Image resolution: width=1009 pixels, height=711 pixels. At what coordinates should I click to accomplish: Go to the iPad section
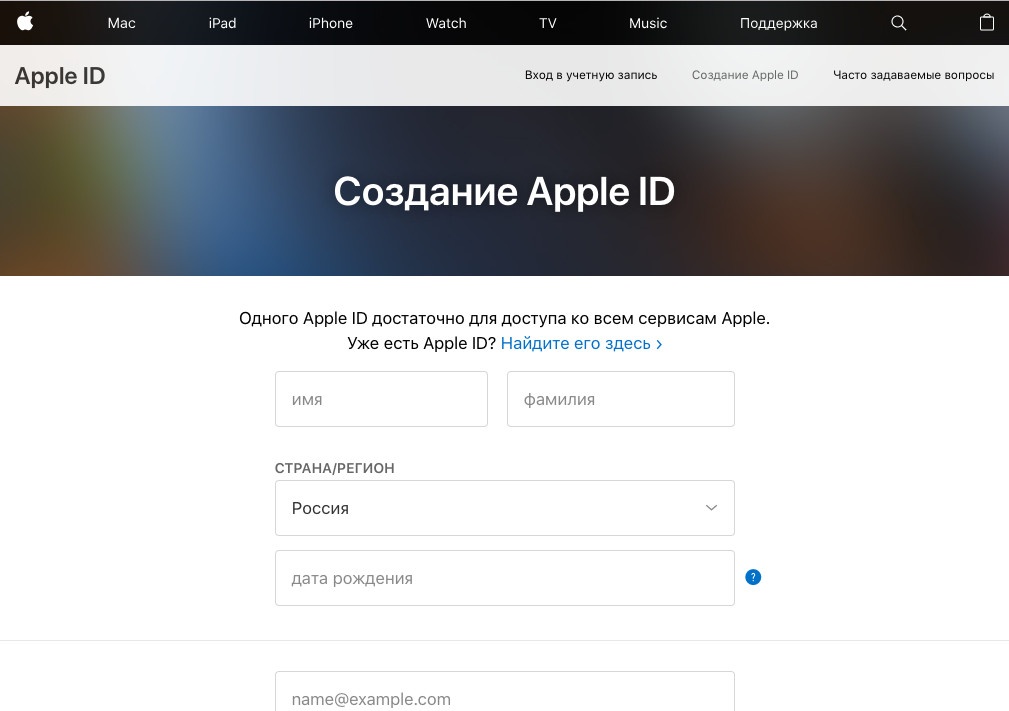coord(222,23)
